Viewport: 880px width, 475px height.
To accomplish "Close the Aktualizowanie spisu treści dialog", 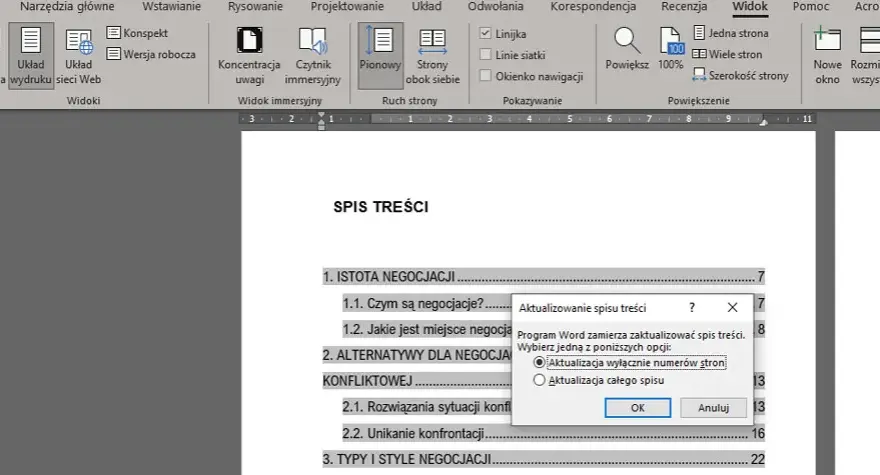I will tap(732, 308).
